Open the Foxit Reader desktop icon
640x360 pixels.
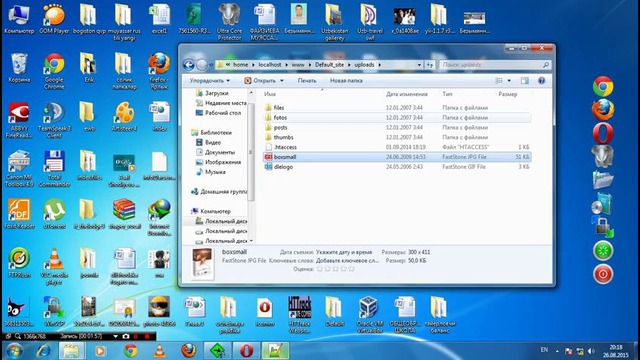19,213
